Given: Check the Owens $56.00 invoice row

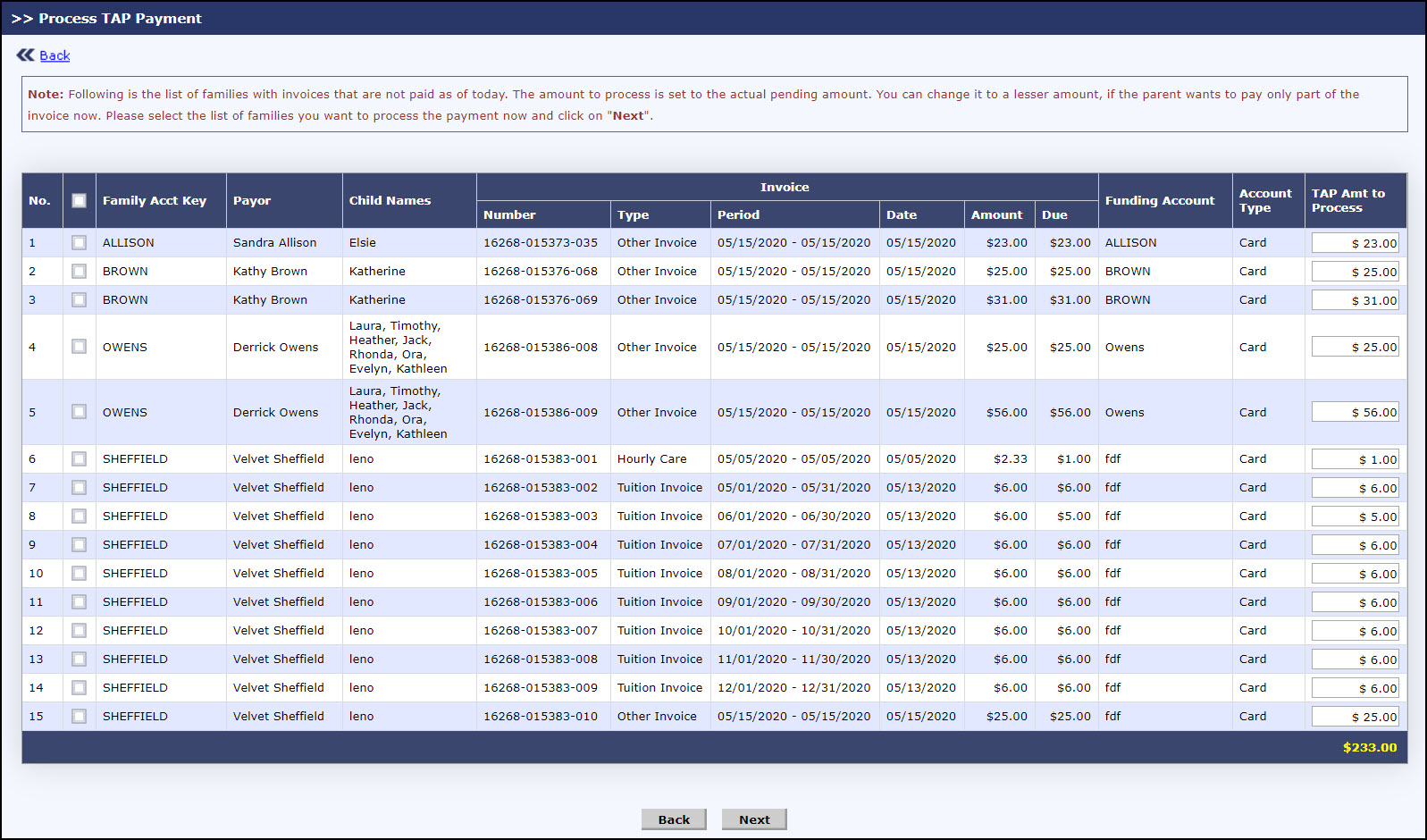Looking at the screenshot, I should click(79, 412).
